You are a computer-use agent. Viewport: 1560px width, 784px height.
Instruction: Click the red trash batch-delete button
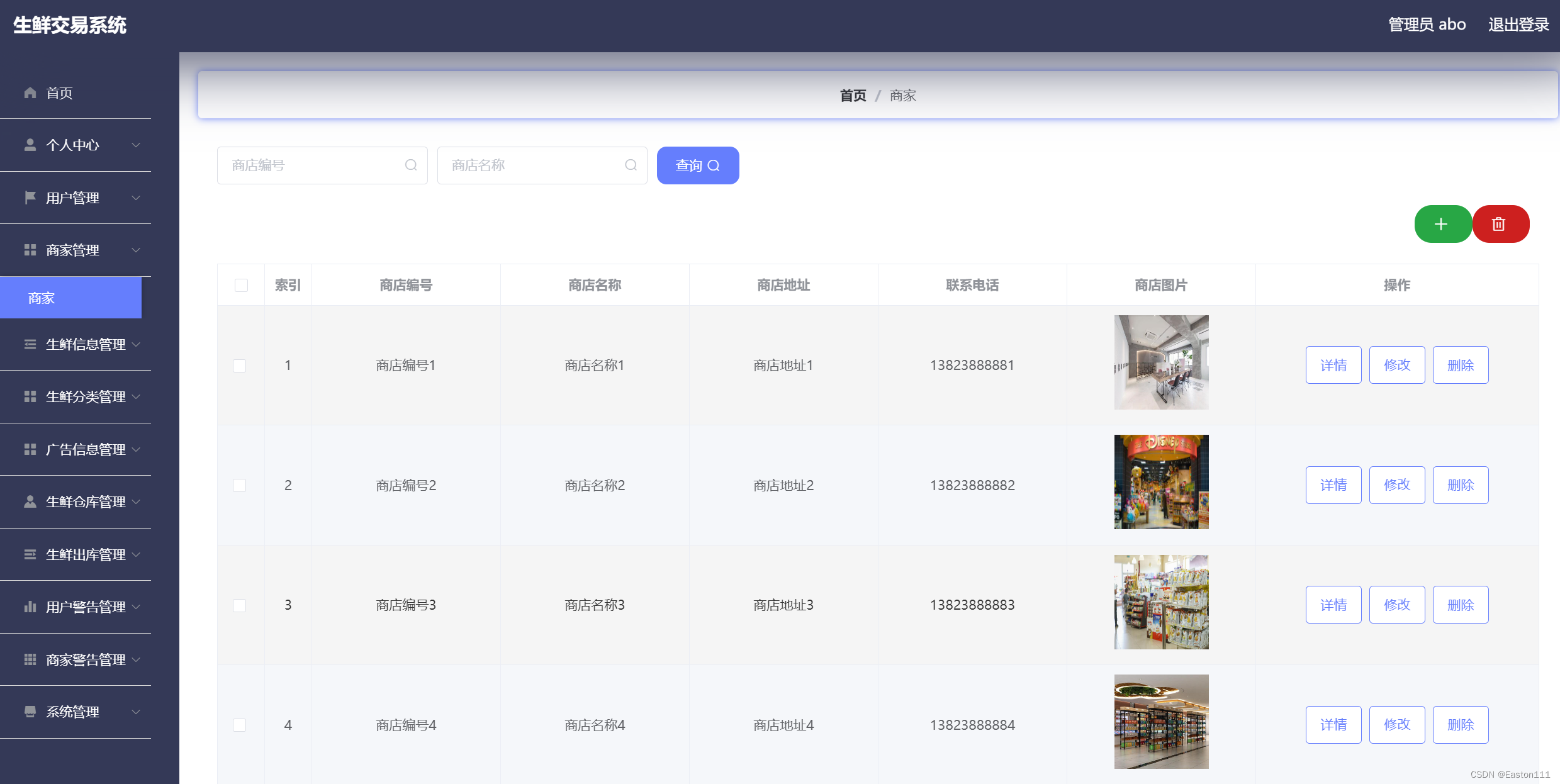(1500, 224)
